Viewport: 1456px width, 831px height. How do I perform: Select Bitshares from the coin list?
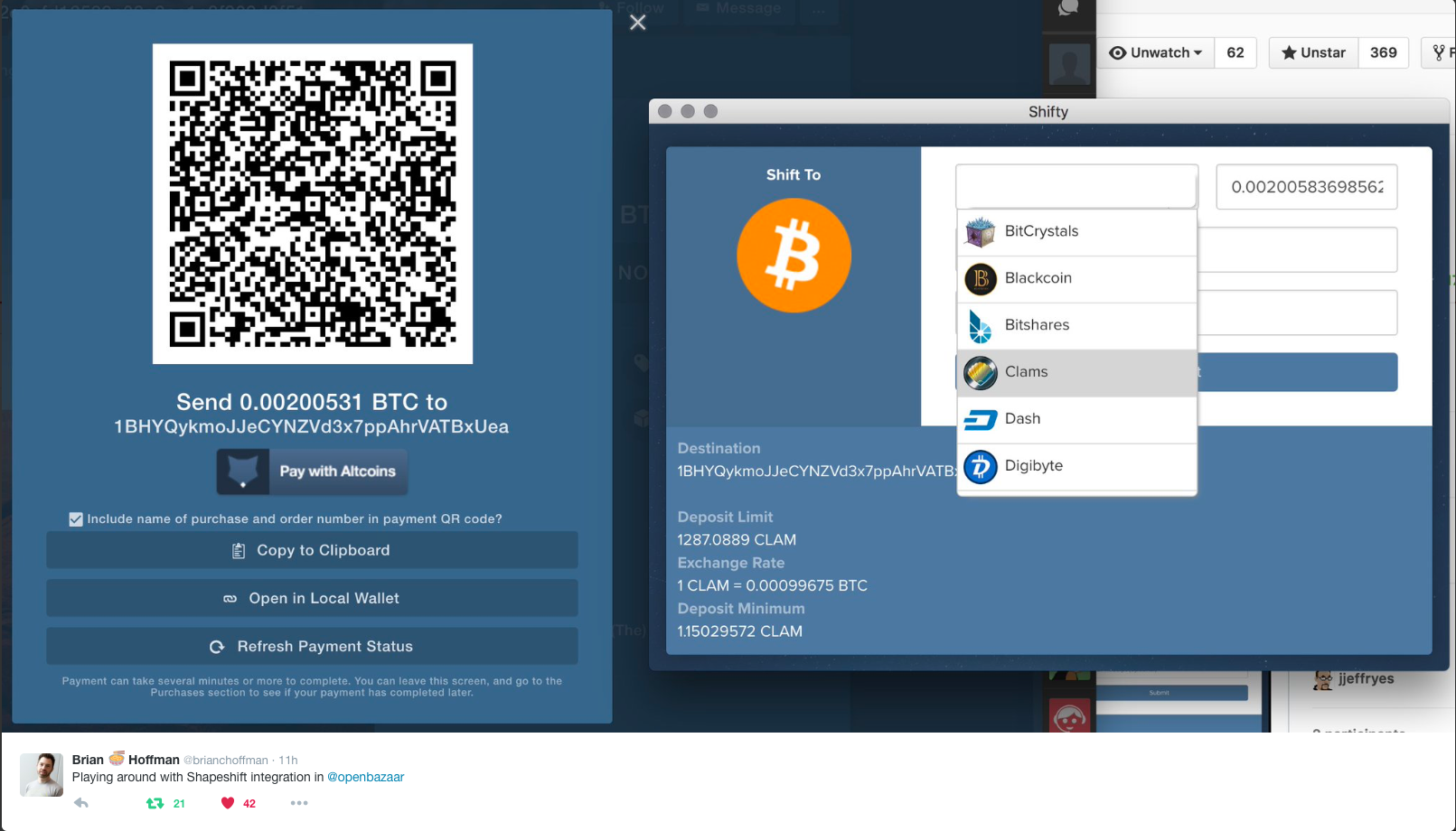coord(1077,326)
